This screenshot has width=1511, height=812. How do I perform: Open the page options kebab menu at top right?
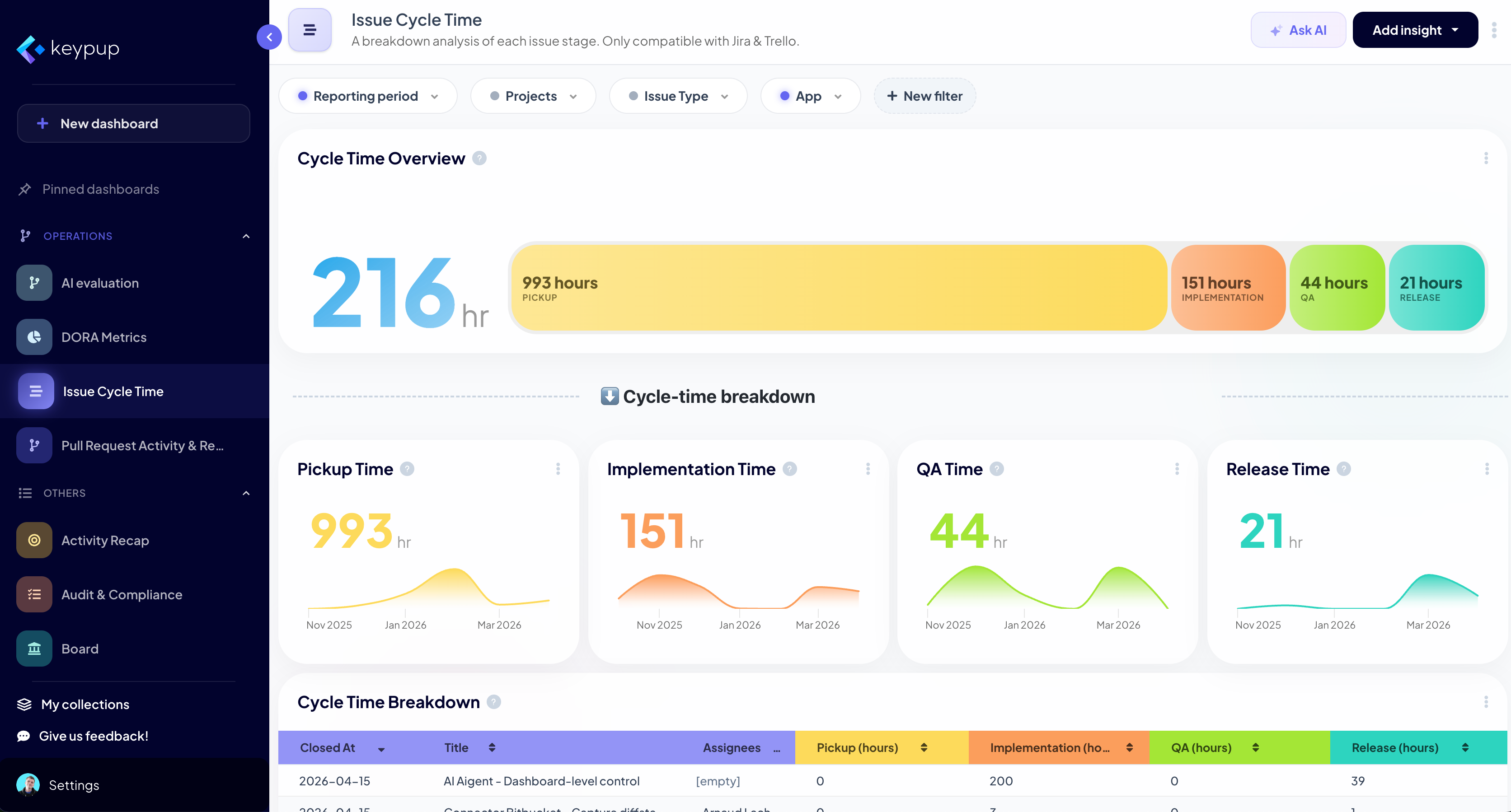coord(1494,30)
